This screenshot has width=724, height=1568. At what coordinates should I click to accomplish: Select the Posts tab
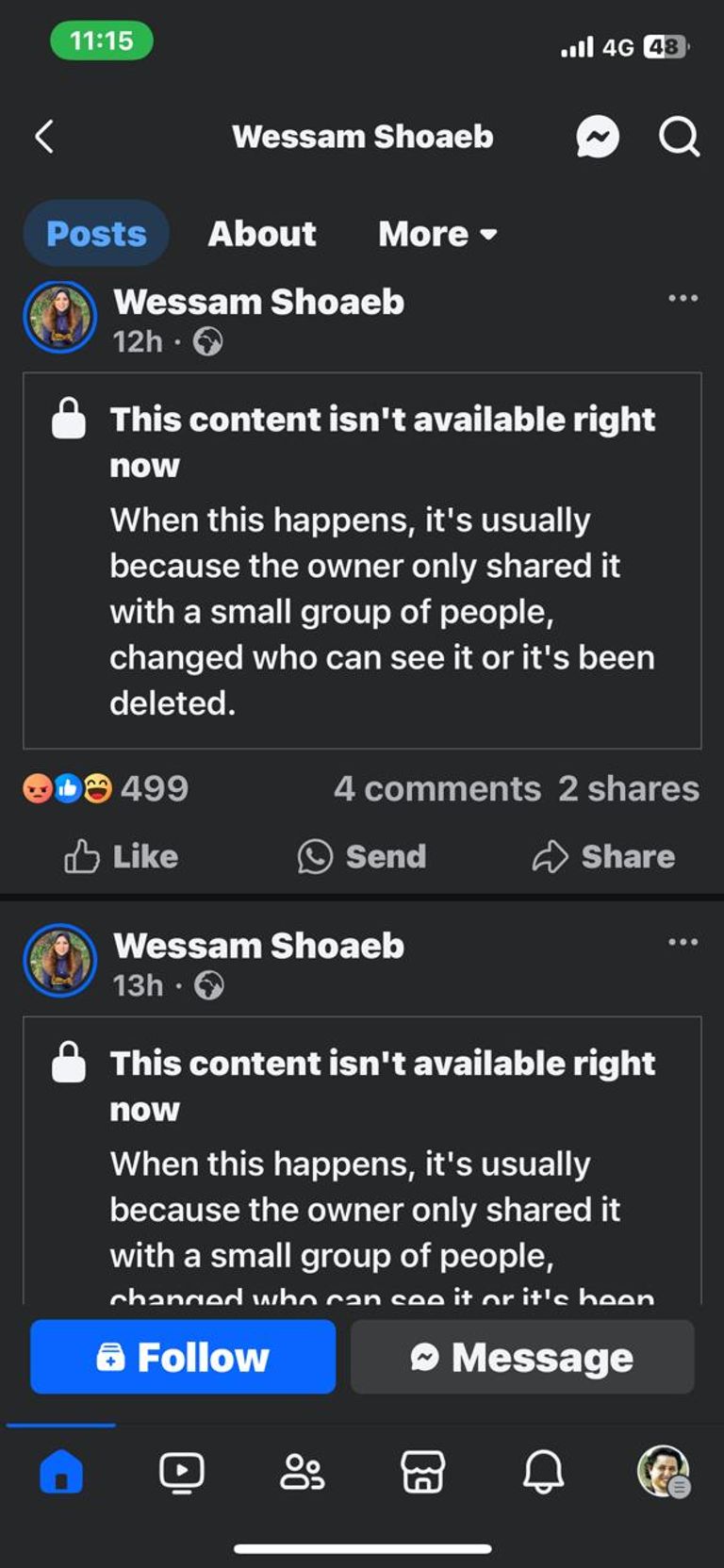96,234
